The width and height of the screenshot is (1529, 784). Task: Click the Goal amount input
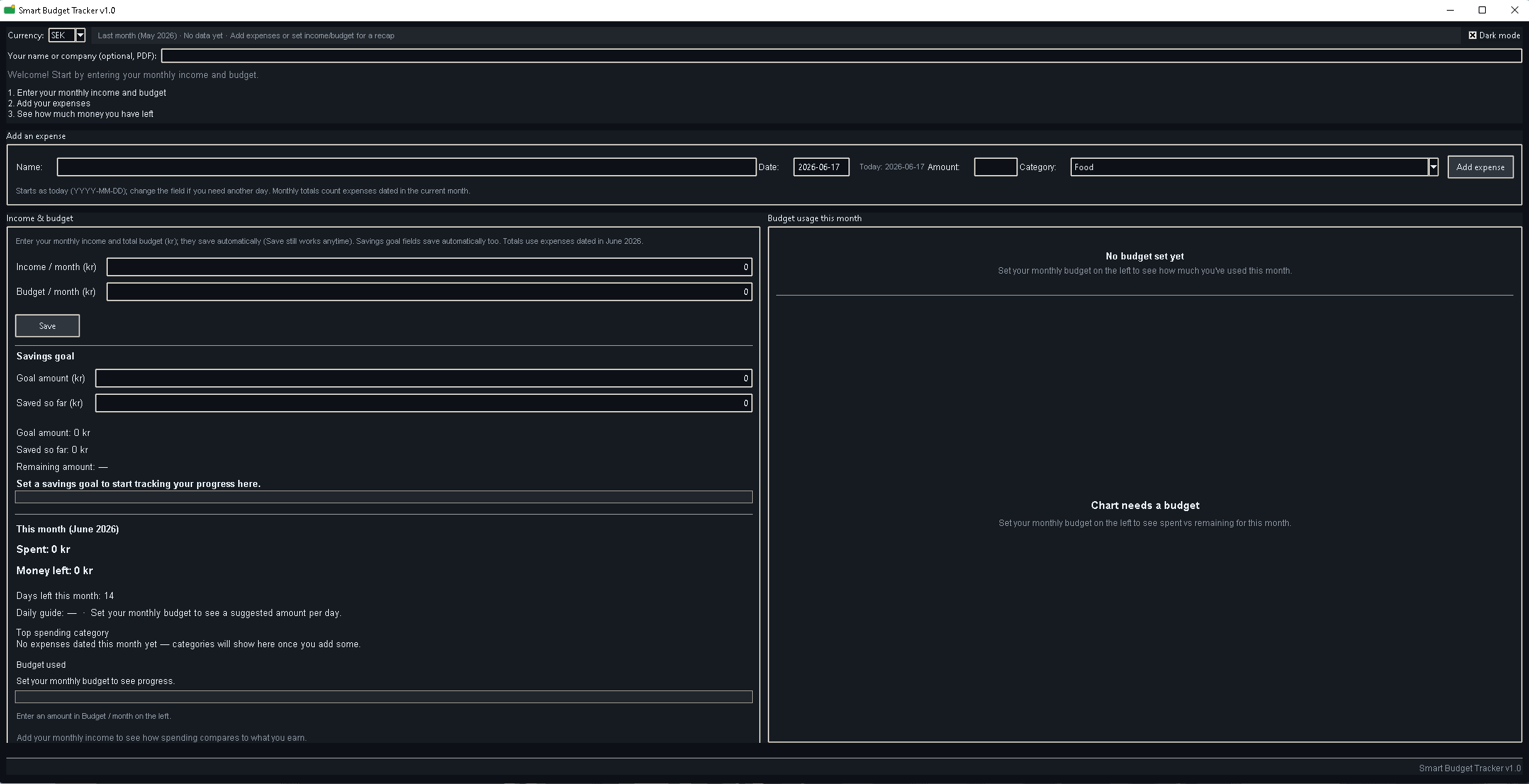click(x=423, y=379)
